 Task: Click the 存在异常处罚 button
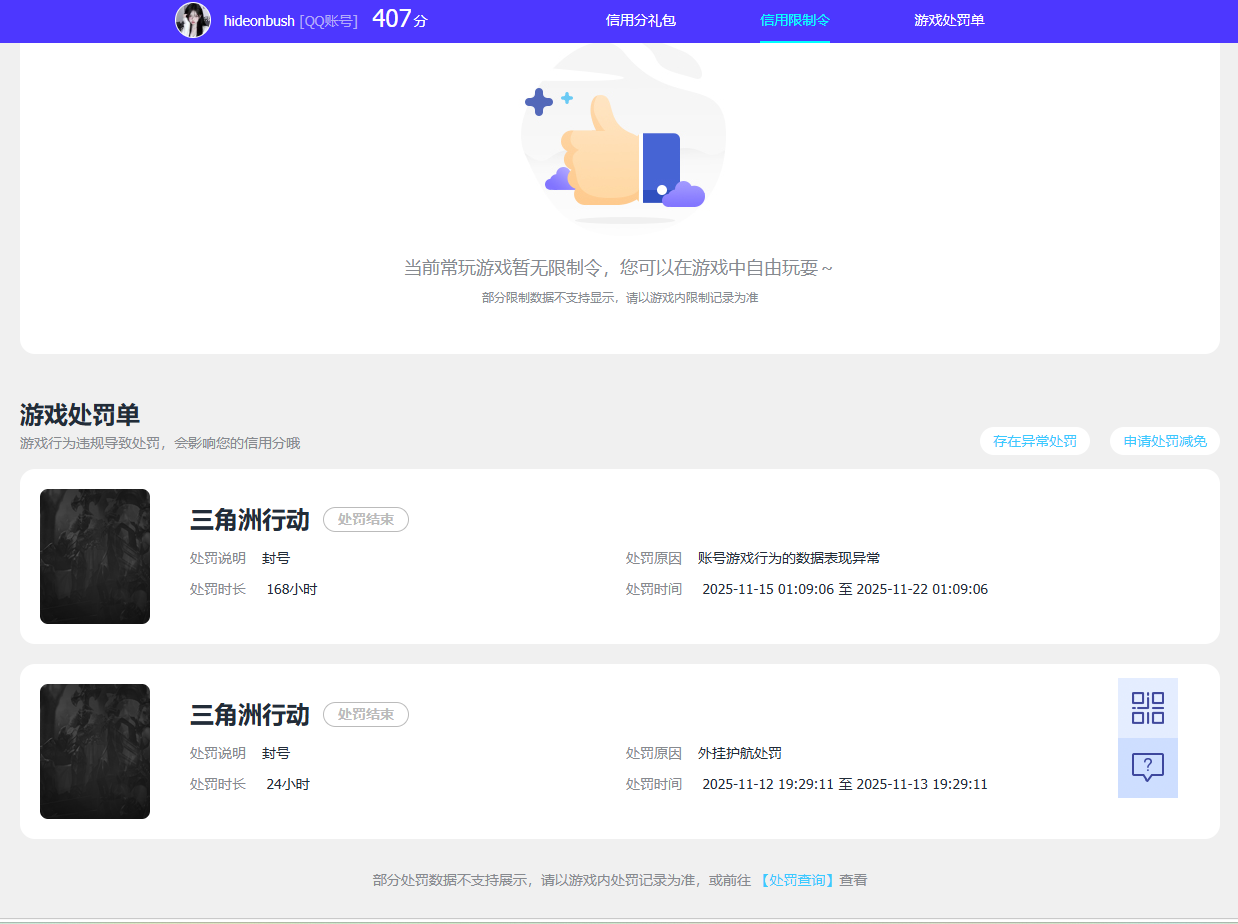pyautogui.click(x=1035, y=441)
